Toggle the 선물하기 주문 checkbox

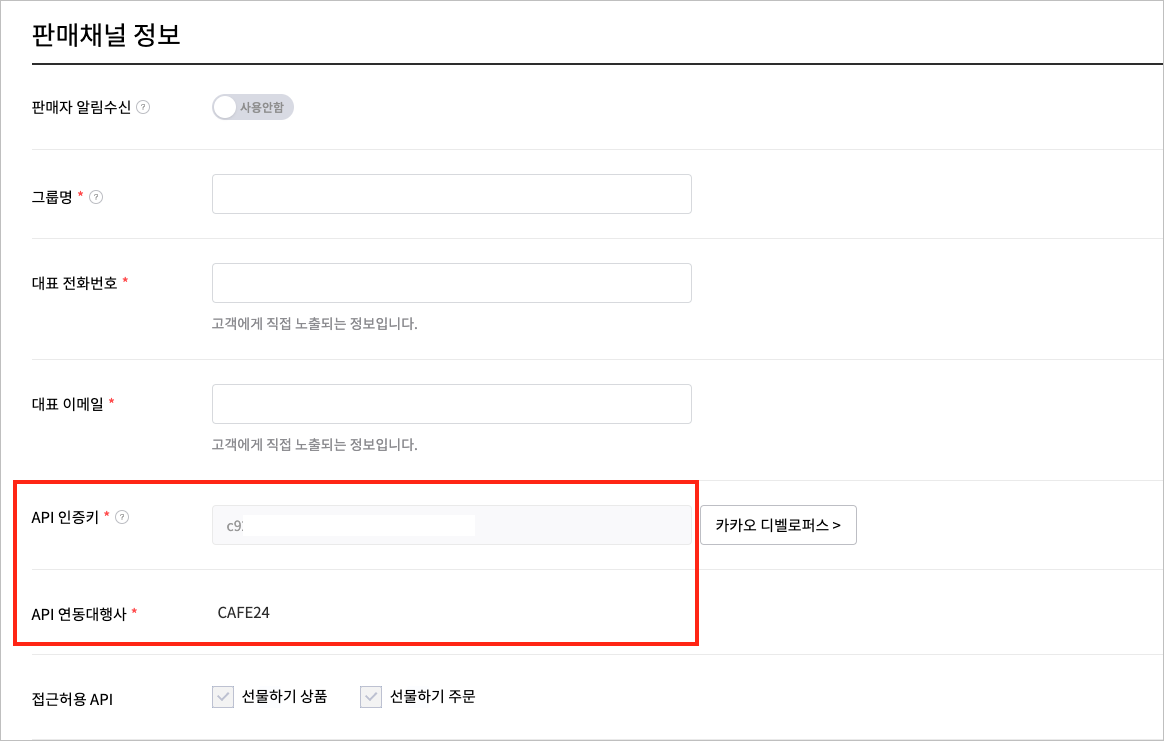(370, 696)
